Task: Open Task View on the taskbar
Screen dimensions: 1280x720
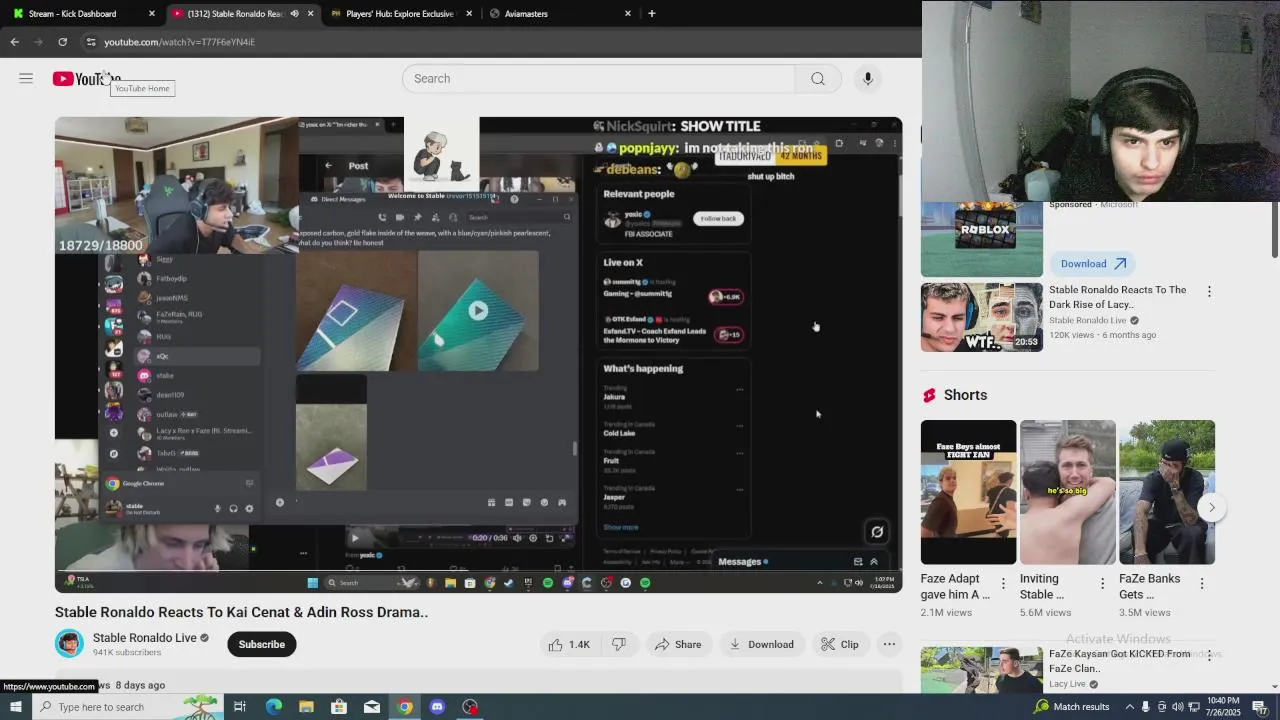Action: coord(240,707)
